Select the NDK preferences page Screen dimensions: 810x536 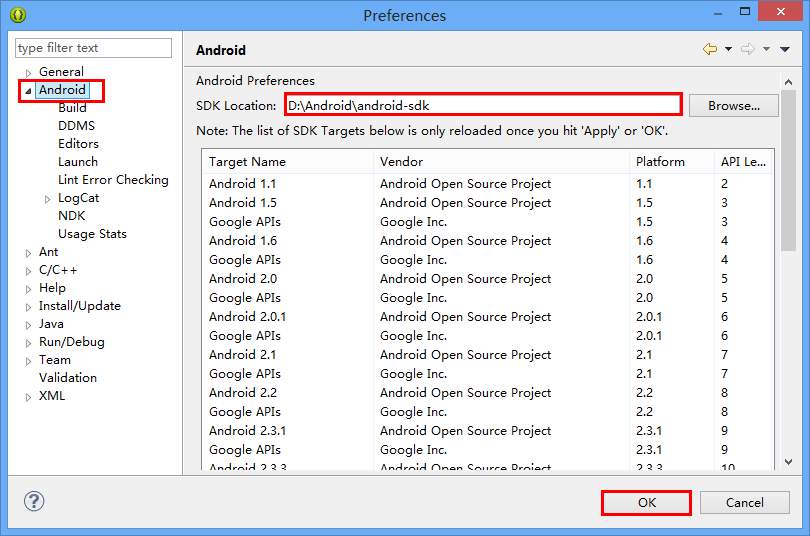click(71, 215)
